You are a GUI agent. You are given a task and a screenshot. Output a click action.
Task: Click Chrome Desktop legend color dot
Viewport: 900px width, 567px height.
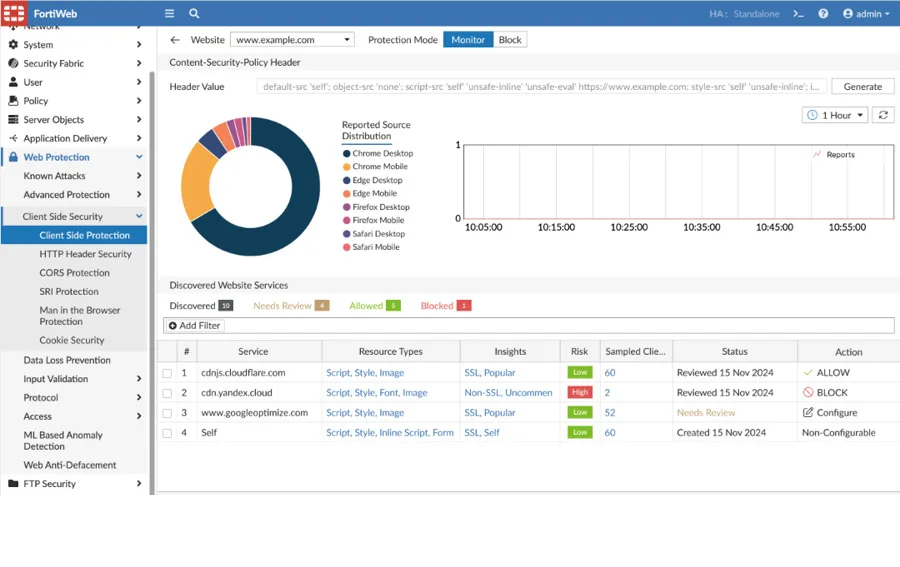pos(347,154)
